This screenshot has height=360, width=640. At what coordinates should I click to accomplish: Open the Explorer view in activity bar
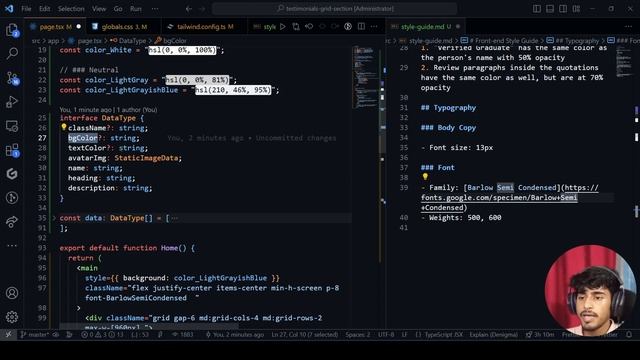[12, 30]
